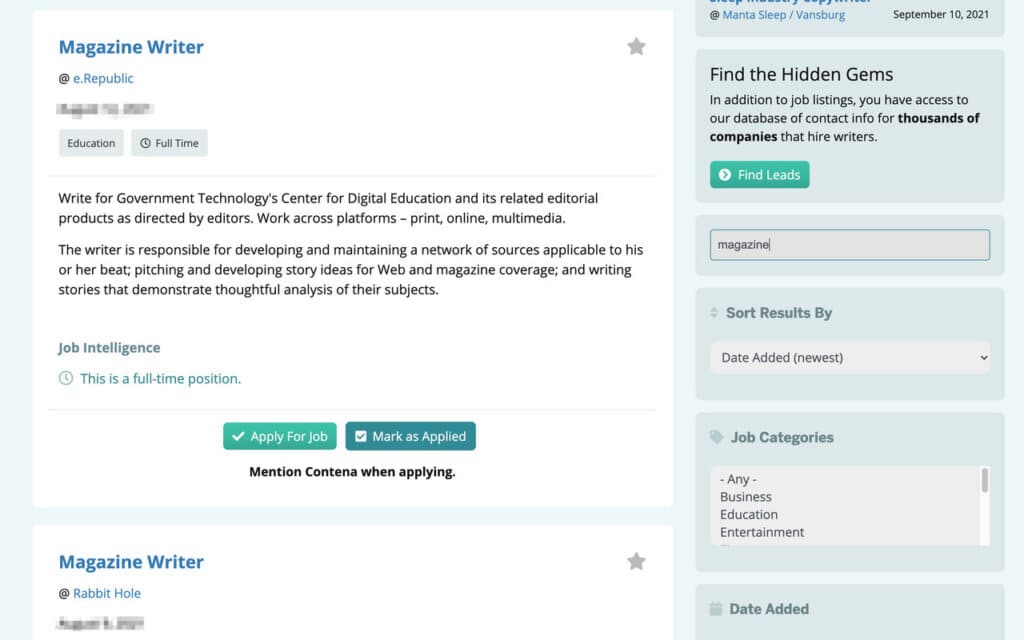Viewport: 1024px width, 640px height.
Task: Star the Rabbit Hole Magazine Writer listing
Action: point(637,561)
